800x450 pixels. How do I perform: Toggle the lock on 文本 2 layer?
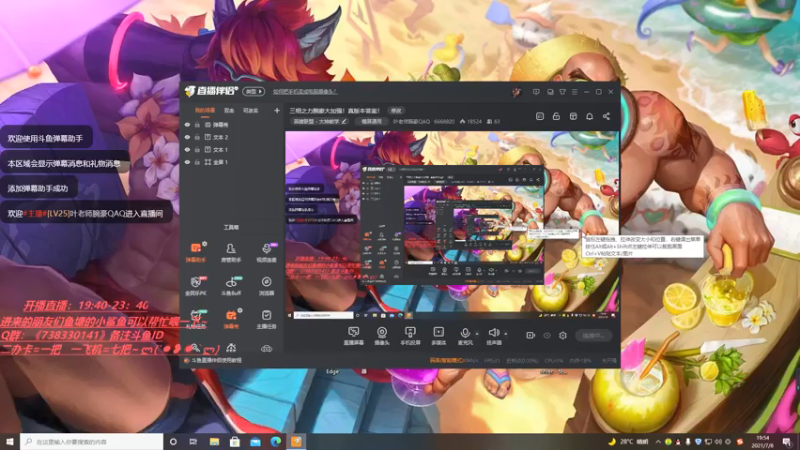pos(197,137)
